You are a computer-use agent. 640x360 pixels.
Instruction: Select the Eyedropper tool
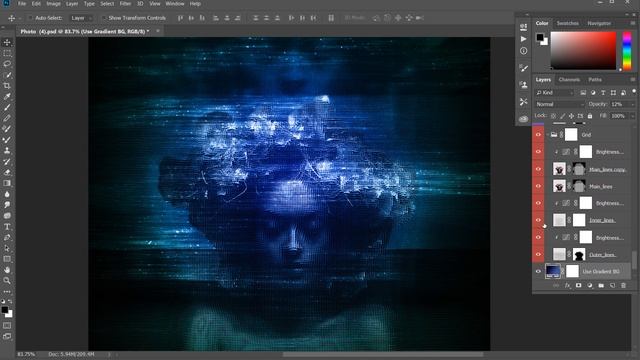(7, 97)
